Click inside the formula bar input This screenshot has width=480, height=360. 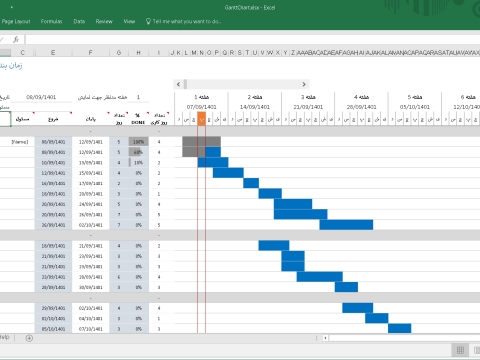(x=253, y=39)
